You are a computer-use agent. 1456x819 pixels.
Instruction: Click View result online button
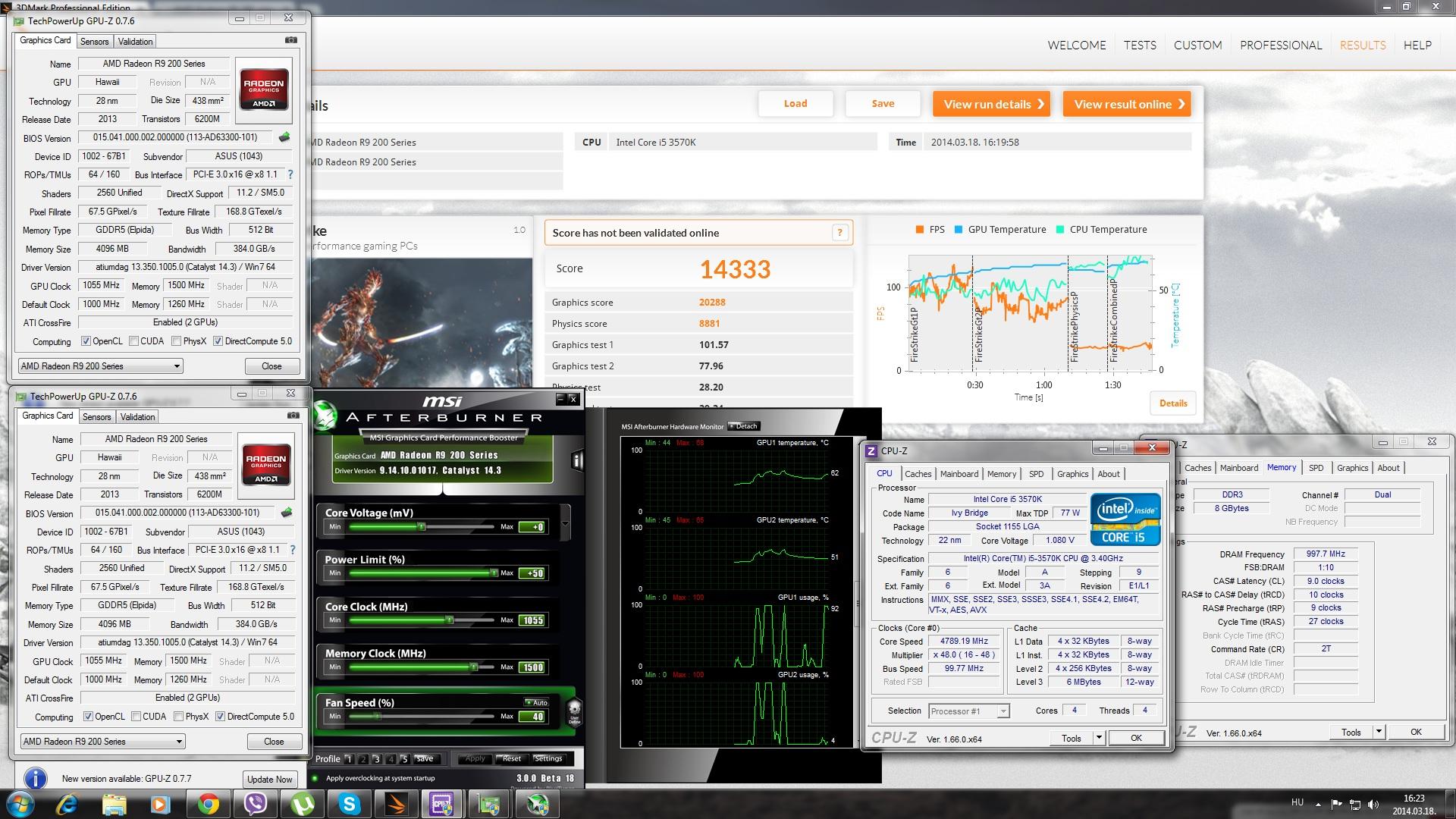coord(1127,104)
